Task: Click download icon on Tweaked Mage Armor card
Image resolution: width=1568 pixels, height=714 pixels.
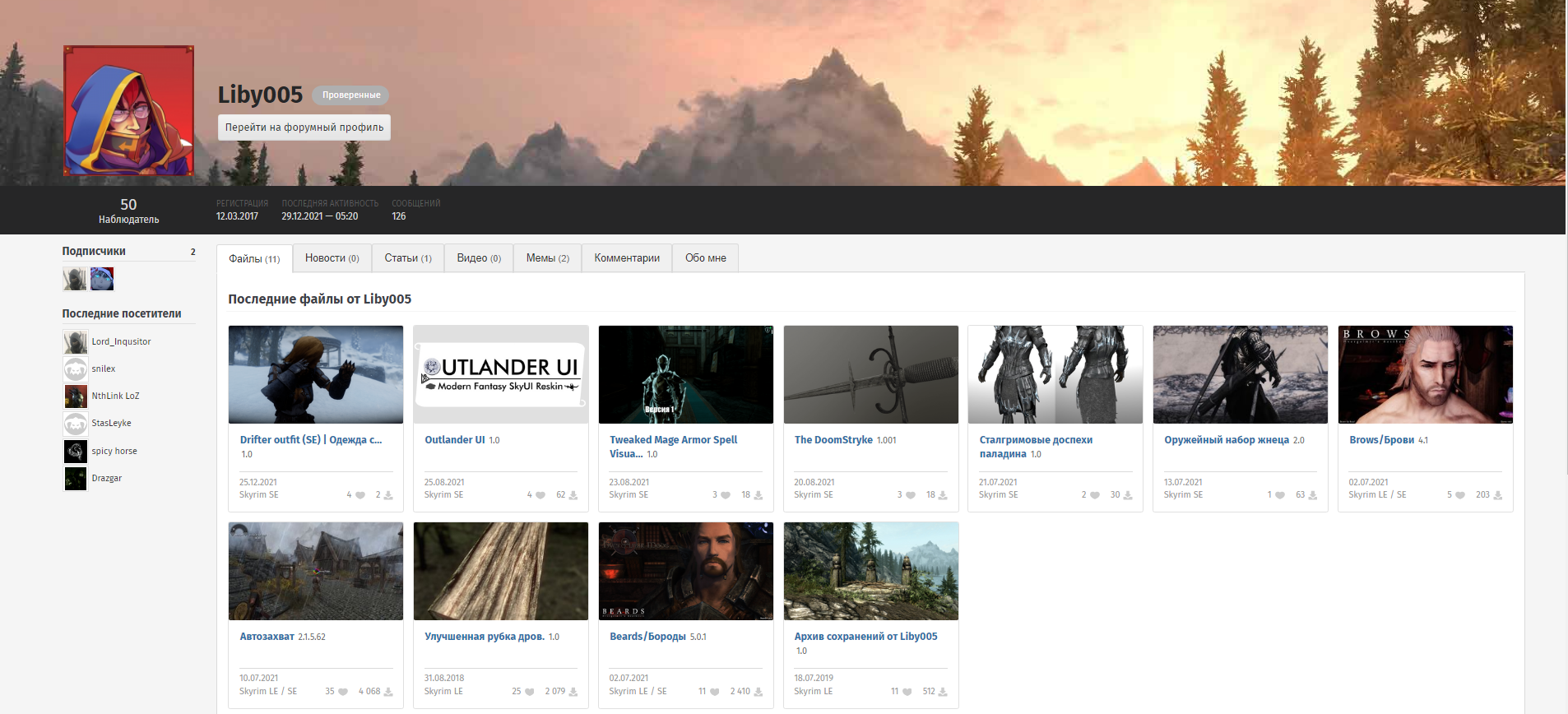Action: [758, 495]
